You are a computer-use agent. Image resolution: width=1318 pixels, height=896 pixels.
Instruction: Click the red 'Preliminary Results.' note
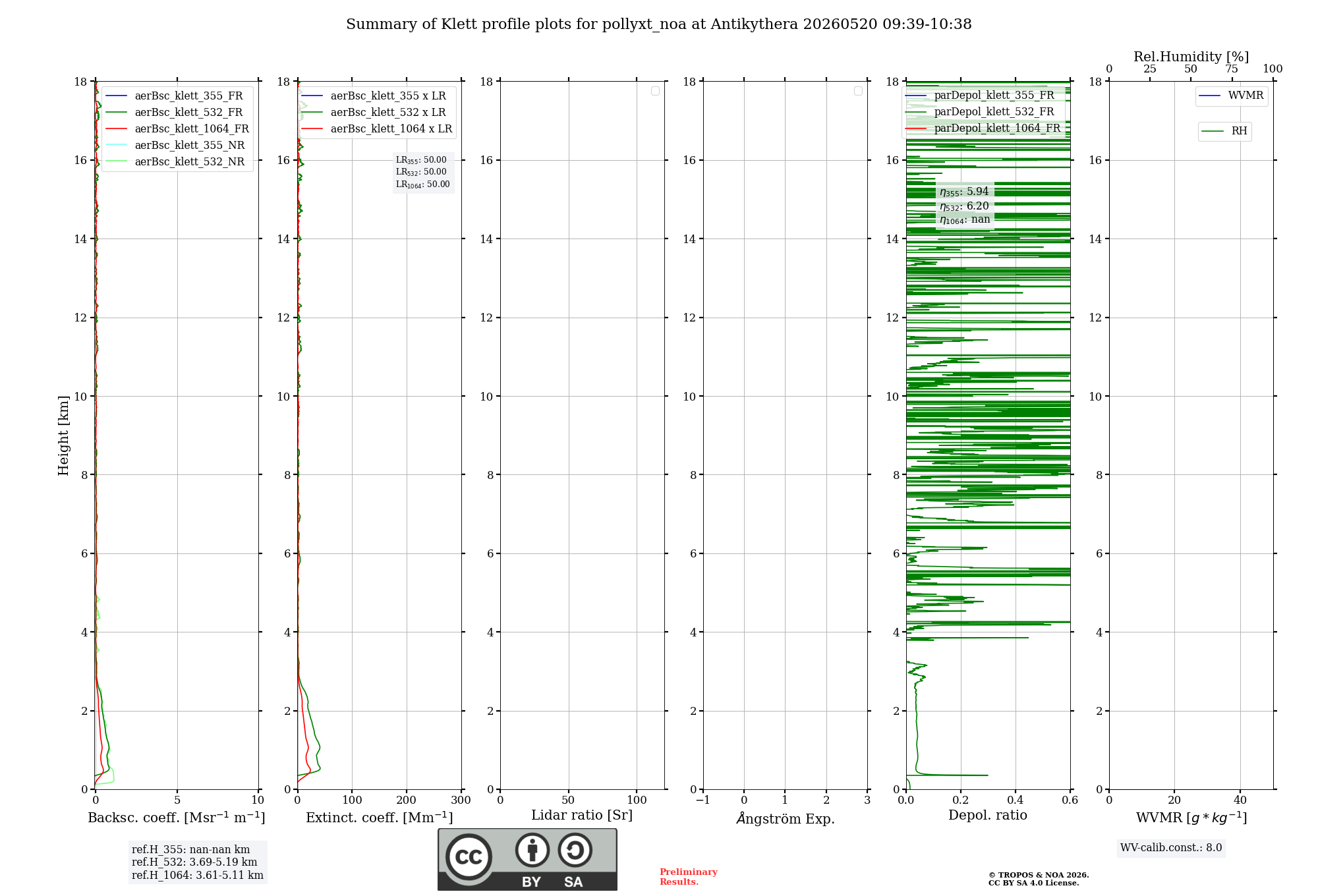tap(688, 877)
